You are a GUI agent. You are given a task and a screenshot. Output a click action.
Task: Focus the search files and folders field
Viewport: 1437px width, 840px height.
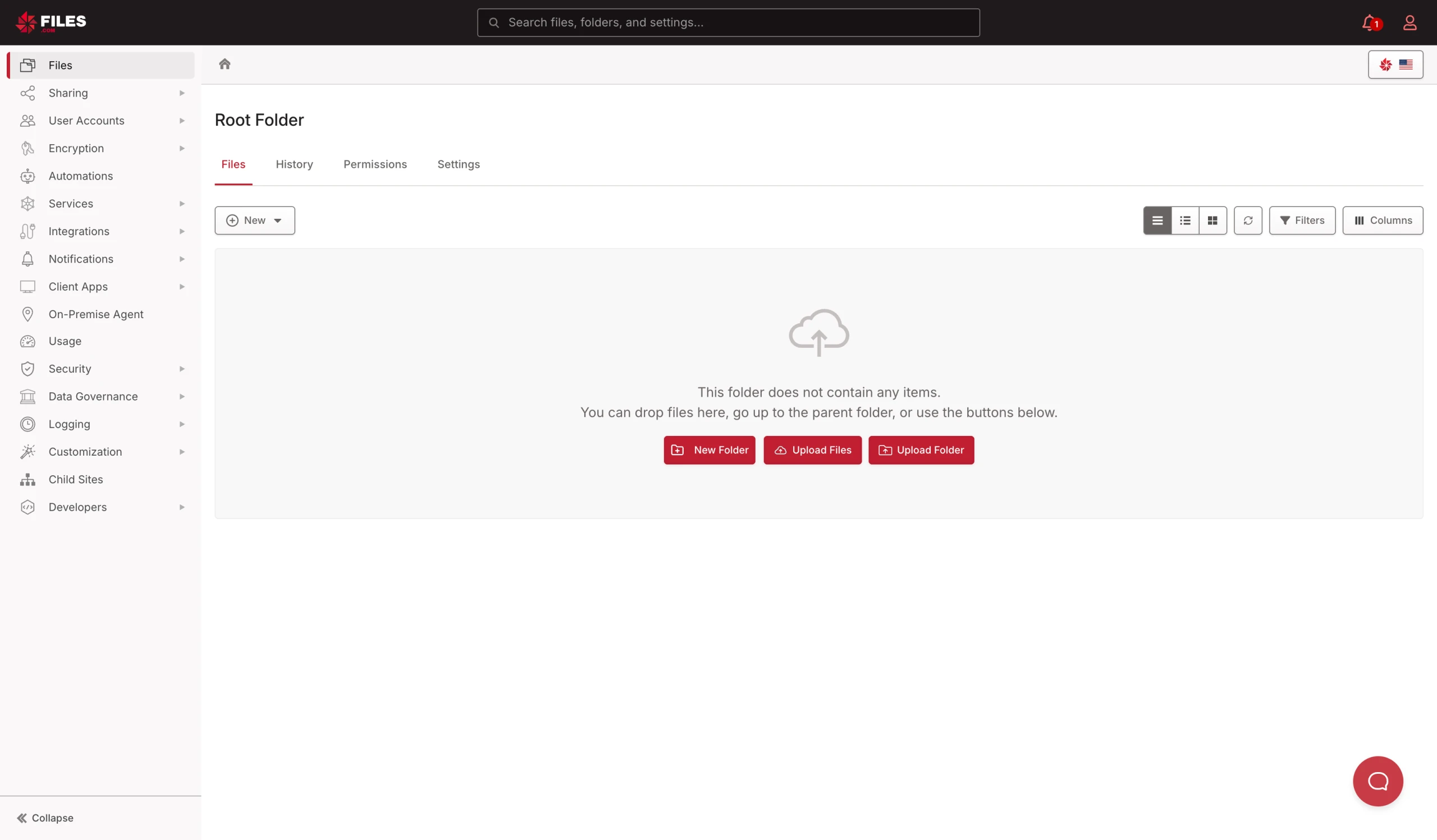click(x=728, y=22)
